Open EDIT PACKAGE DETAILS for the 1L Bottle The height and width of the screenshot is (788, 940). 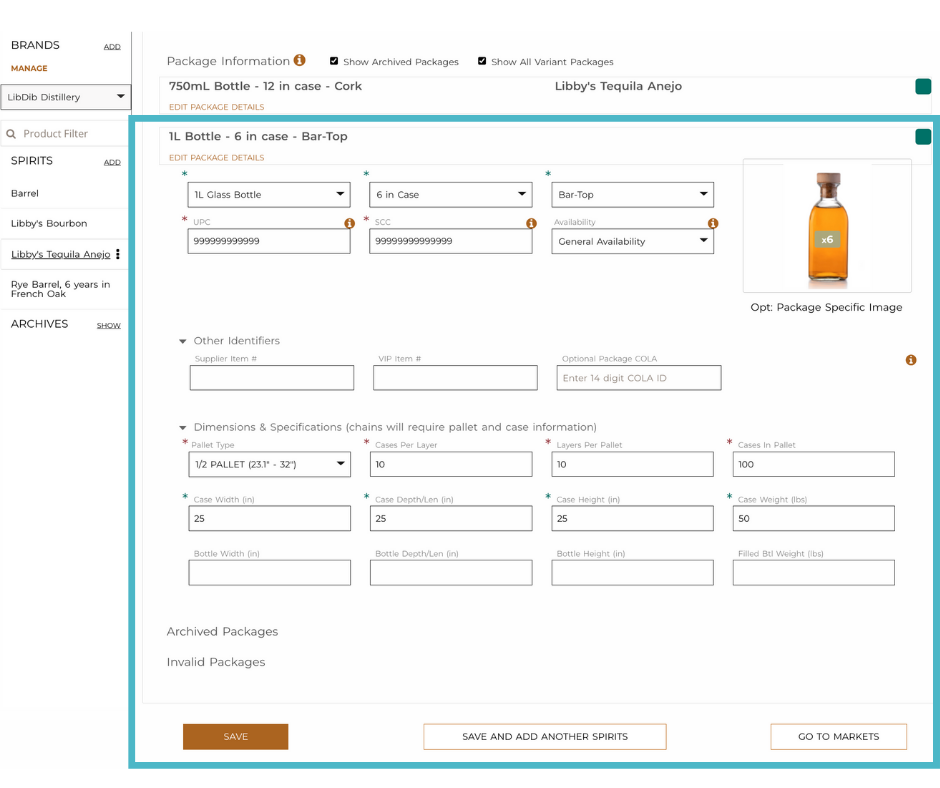click(x=215, y=157)
